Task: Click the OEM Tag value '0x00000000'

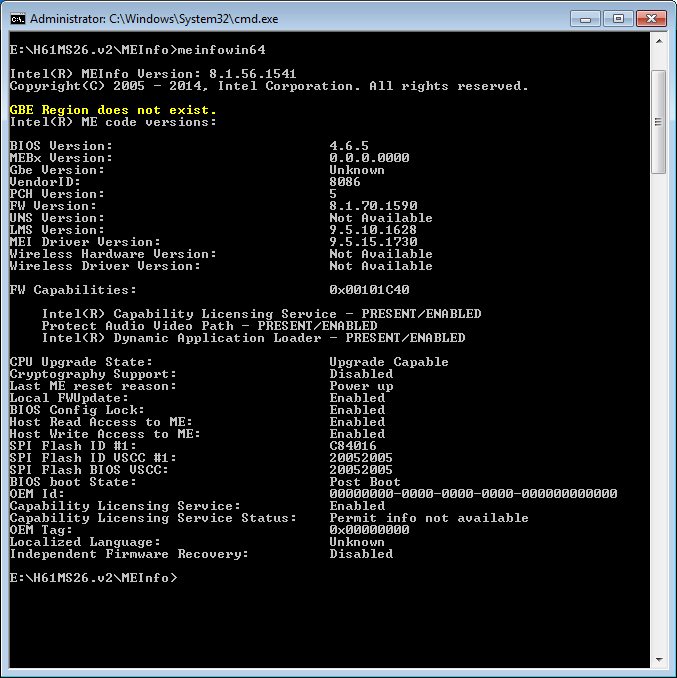Action: pyautogui.click(x=369, y=530)
